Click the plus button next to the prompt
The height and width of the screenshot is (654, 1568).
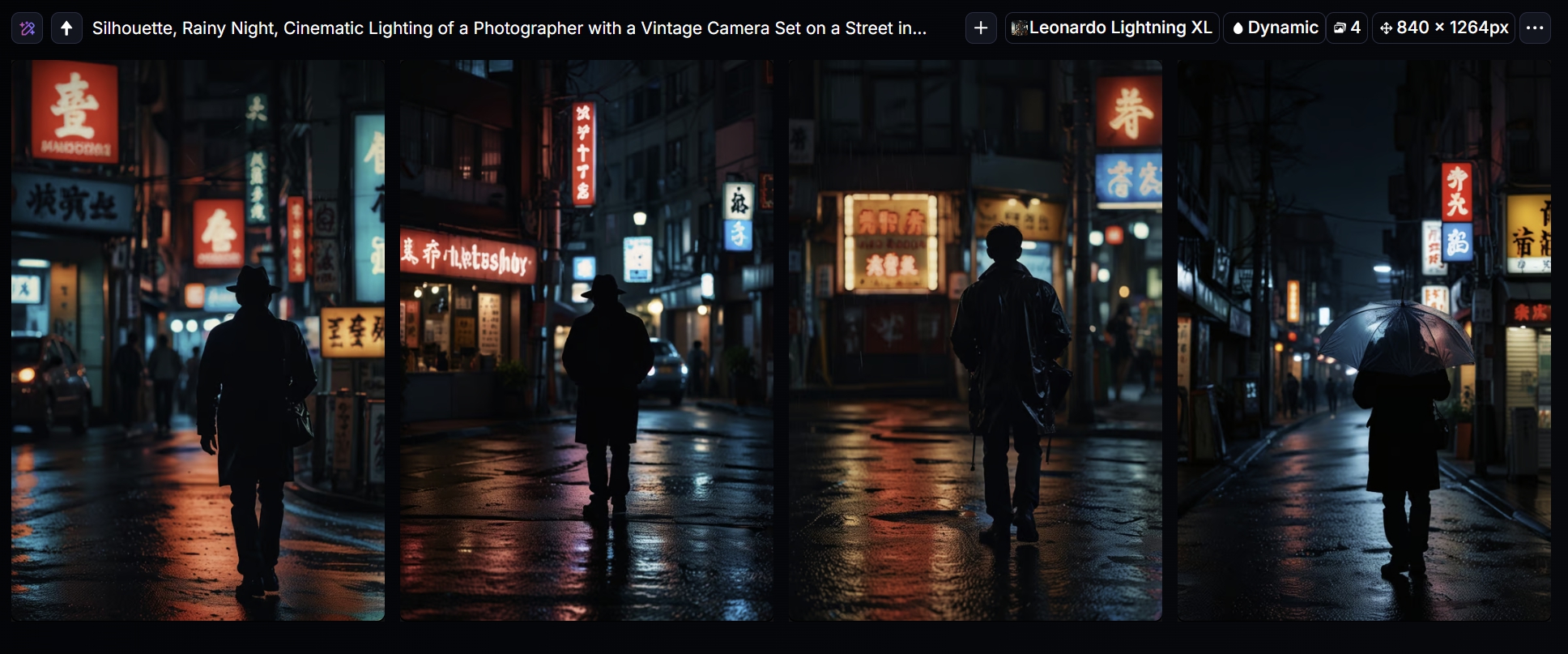tap(981, 28)
